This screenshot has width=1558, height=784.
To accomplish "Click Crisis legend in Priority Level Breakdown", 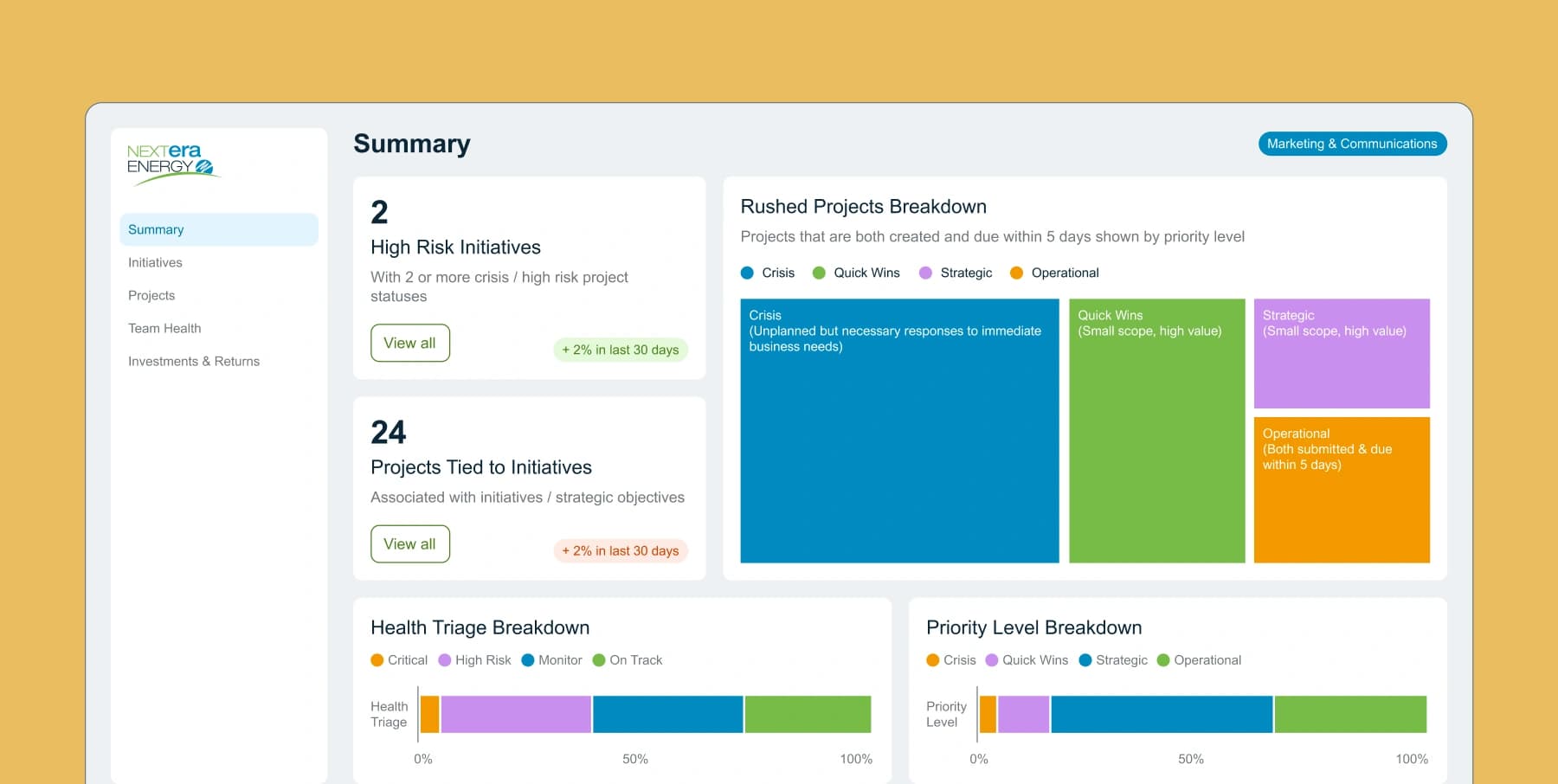I will (951, 660).
